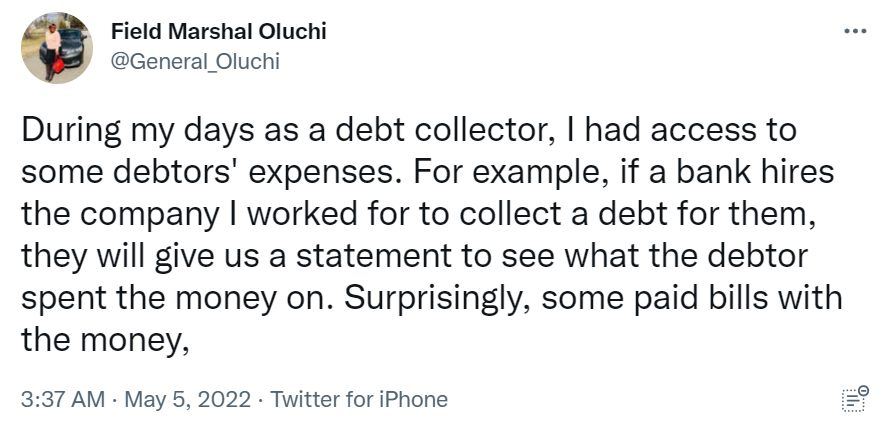Viewport: 886px width, 429px height.
Task: Open the three-dot More options menu
Action: point(855,31)
